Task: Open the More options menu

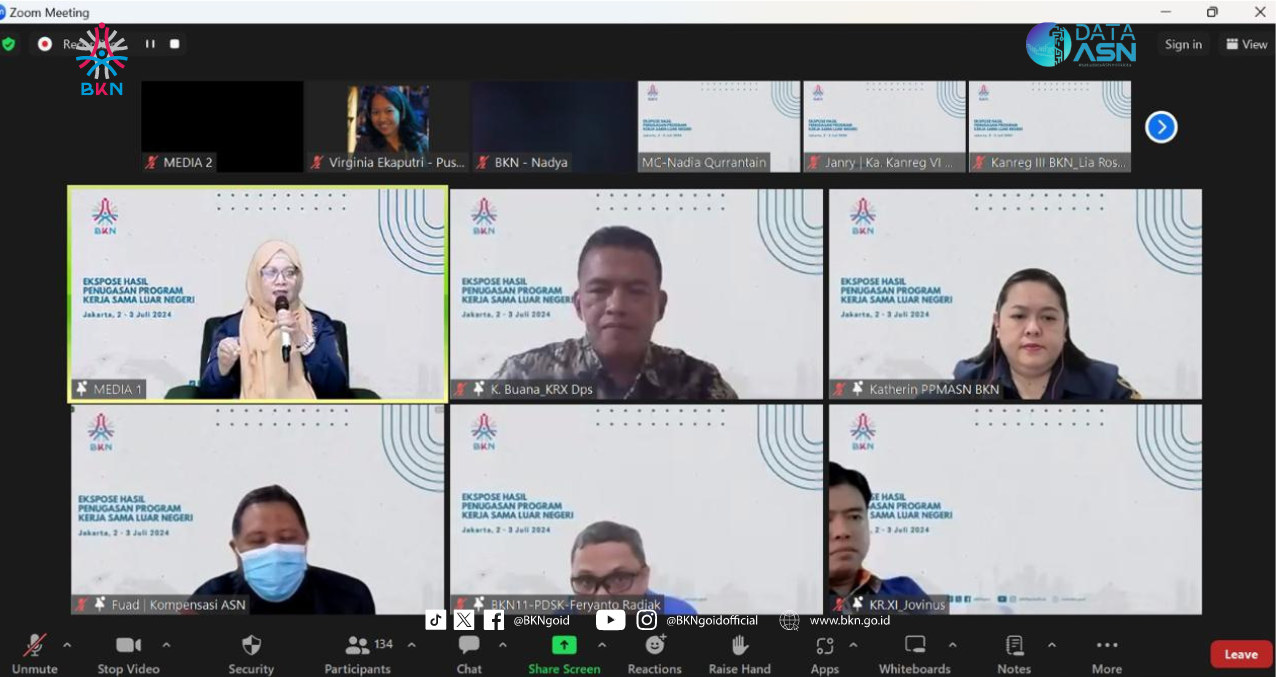Action: 1107,646
